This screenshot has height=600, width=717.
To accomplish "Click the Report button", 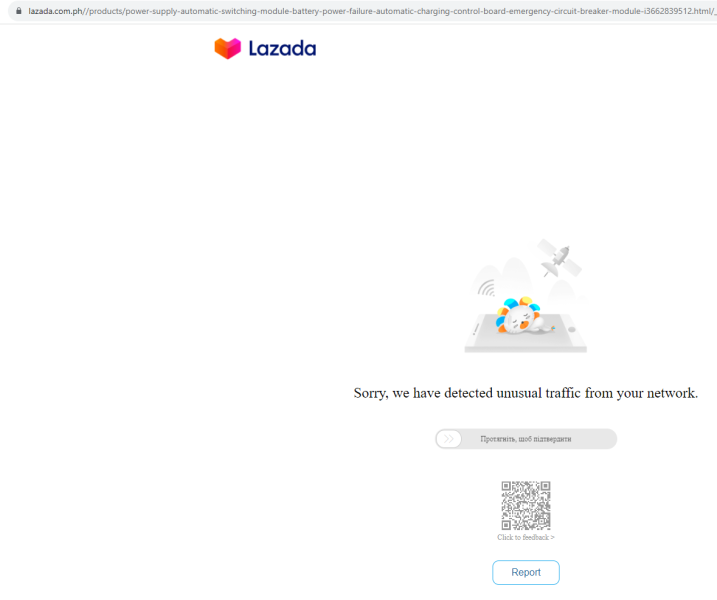I will pos(526,573).
